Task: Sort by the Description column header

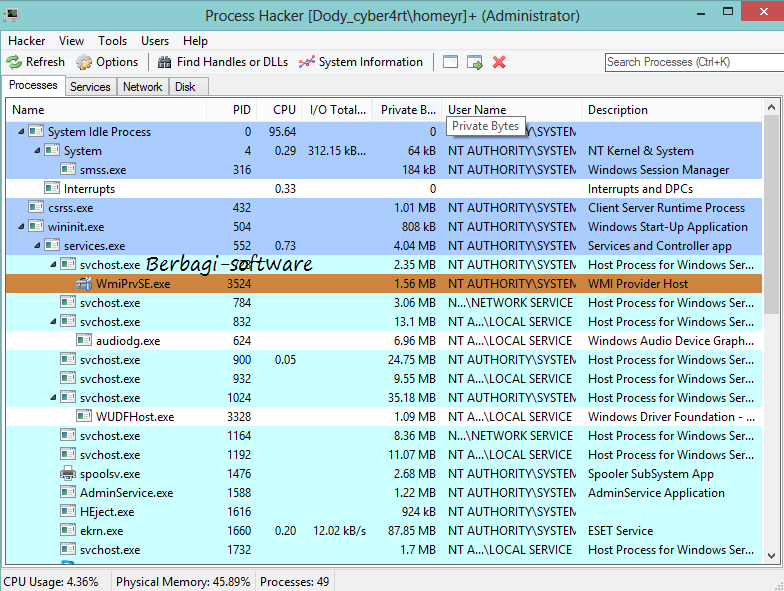Action: pyautogui.click(x=672, y=110)
